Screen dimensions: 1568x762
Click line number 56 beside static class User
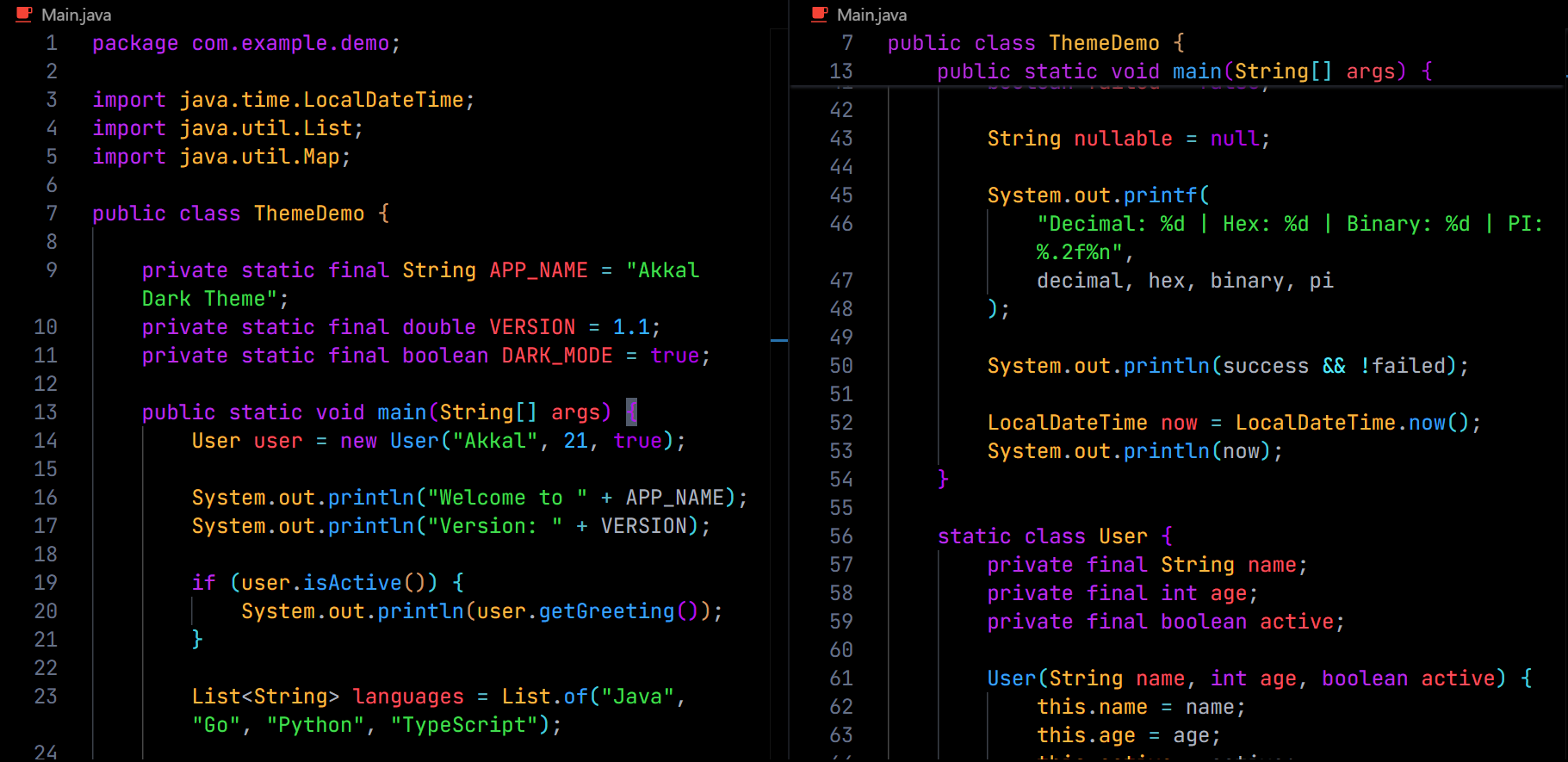(841, 536)
